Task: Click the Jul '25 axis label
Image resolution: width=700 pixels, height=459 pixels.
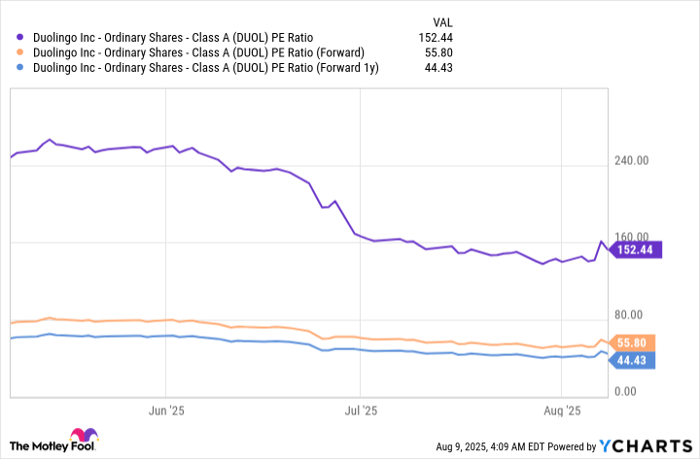Action: (x=361, y=411)
